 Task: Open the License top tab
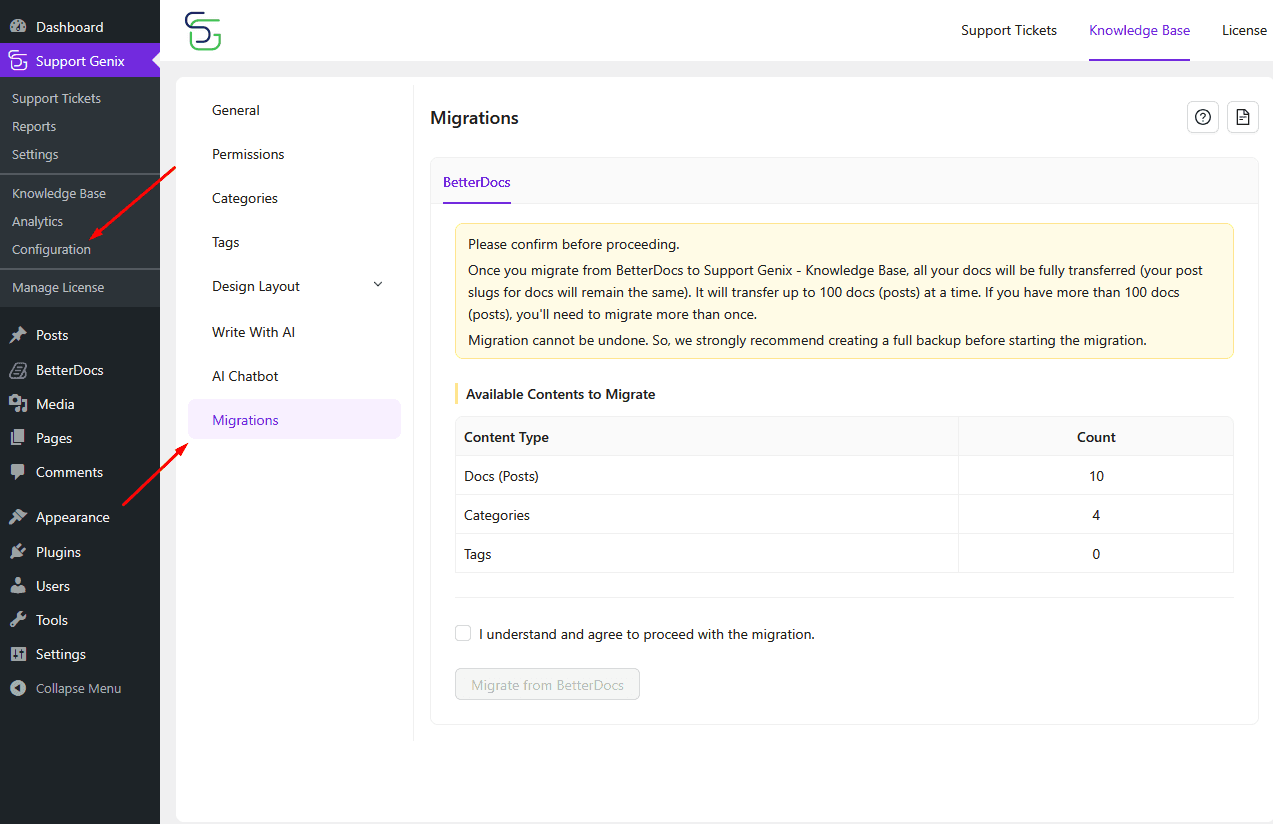[1244, 30]
